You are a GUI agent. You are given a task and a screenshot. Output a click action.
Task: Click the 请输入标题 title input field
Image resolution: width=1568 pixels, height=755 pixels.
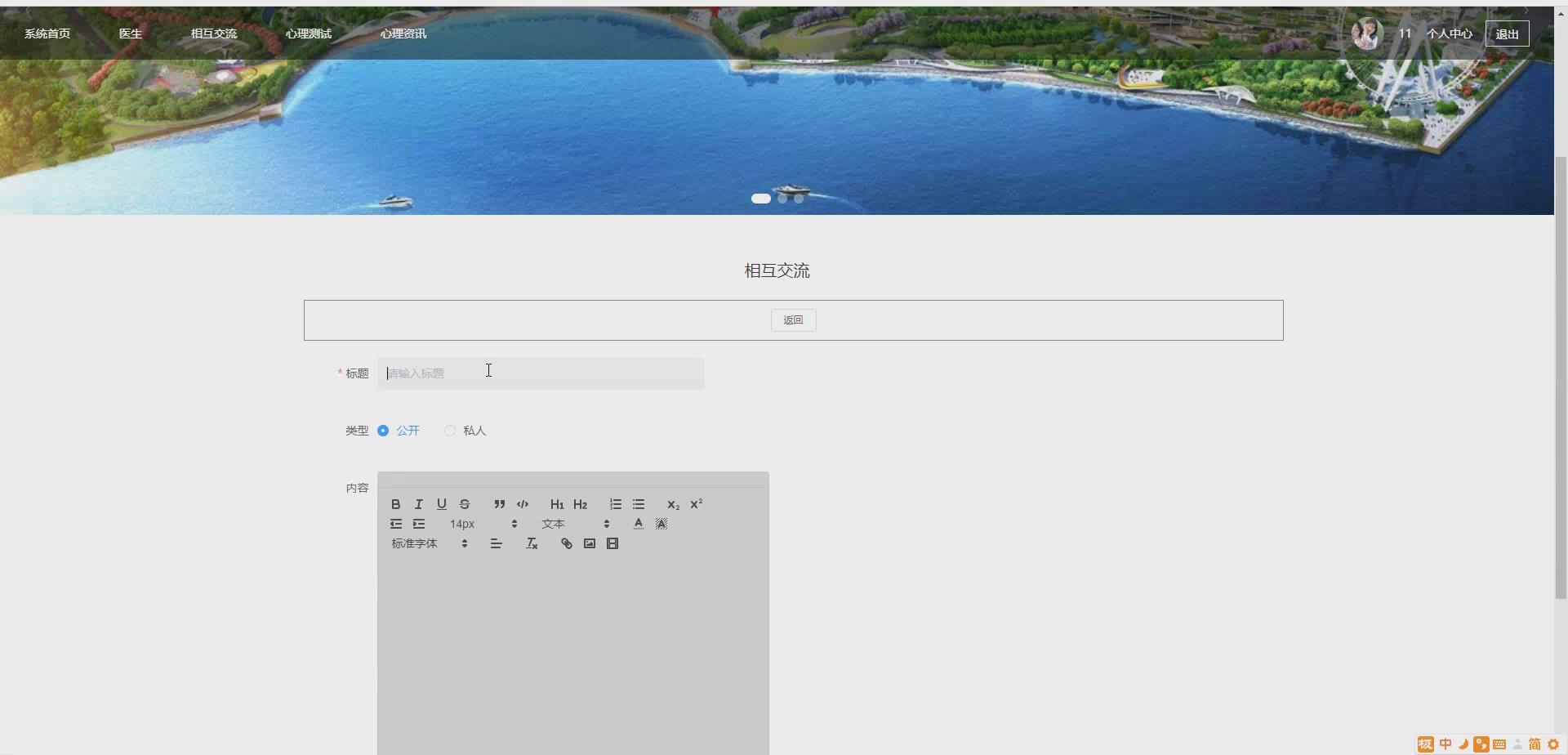[x=539, y=373]
